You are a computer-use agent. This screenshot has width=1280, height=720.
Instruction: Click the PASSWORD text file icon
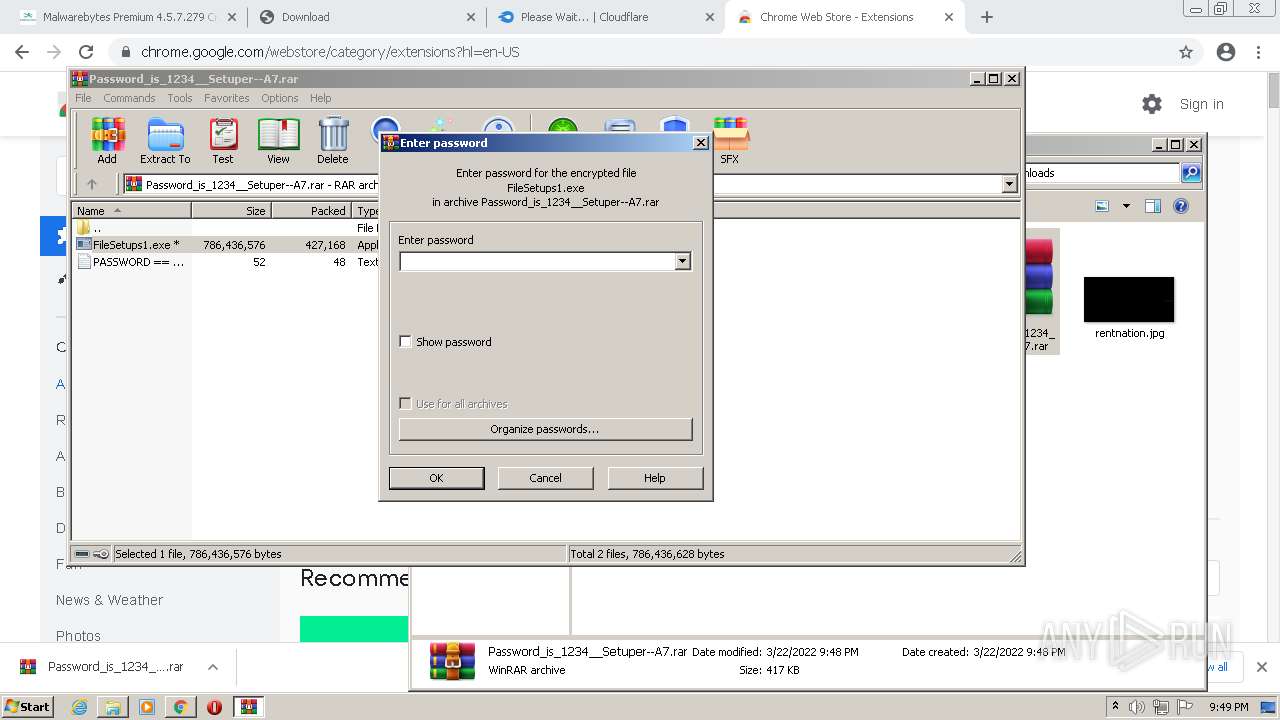tap(84, 262)
